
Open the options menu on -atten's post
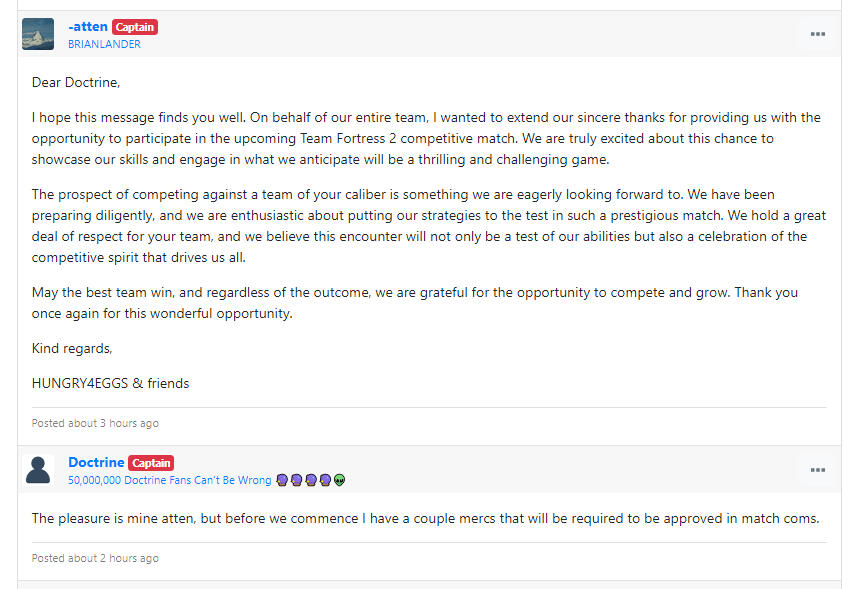click(x=817, y=34)
